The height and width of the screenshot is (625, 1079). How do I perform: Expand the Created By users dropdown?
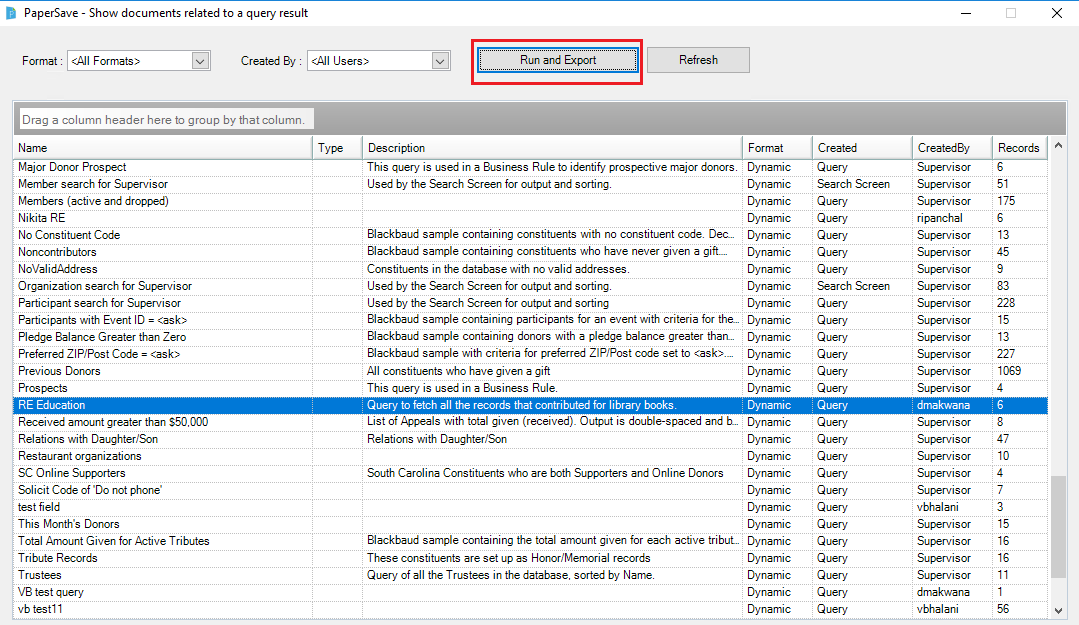click(x=440, y=61)
